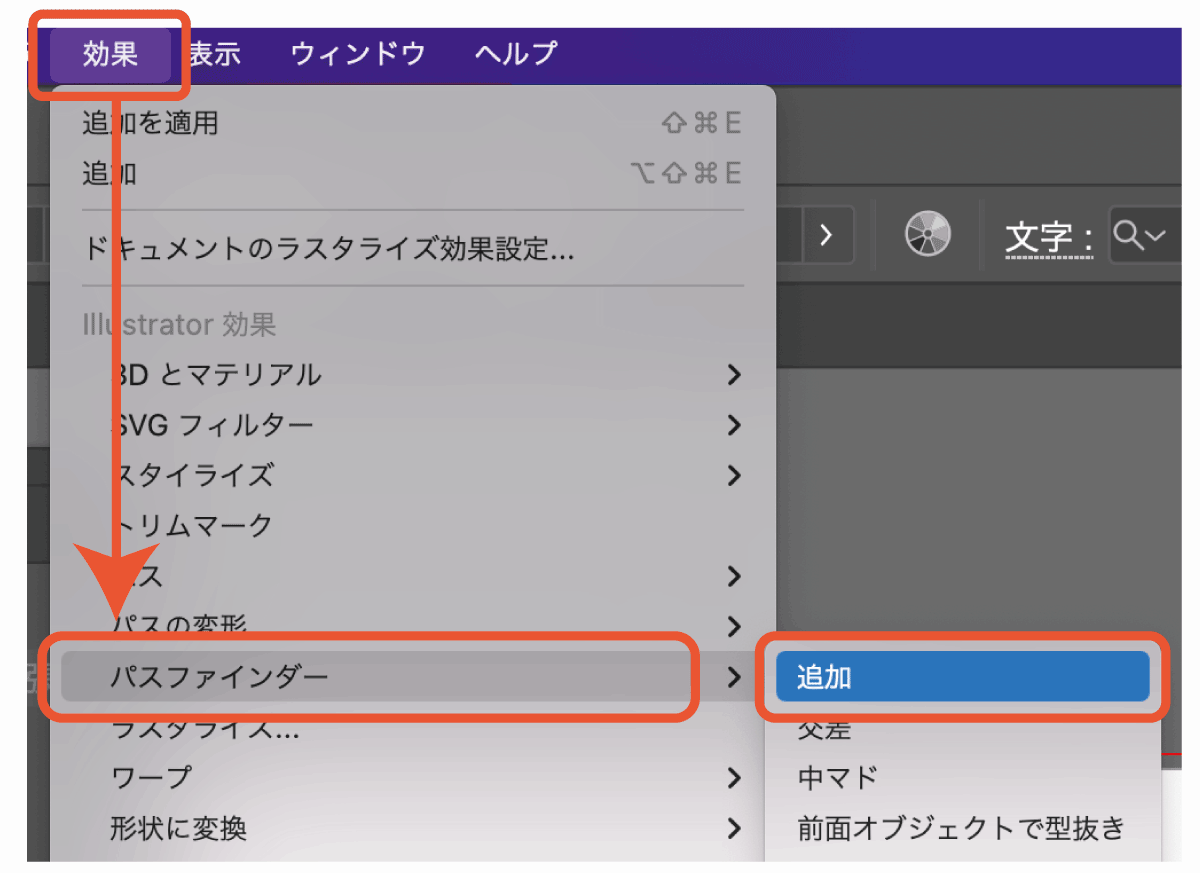The width and height of the screenshot is (1200, 873).
Task: Open the 効果 menu in the menu bar
Action: [x=110, y=53]
